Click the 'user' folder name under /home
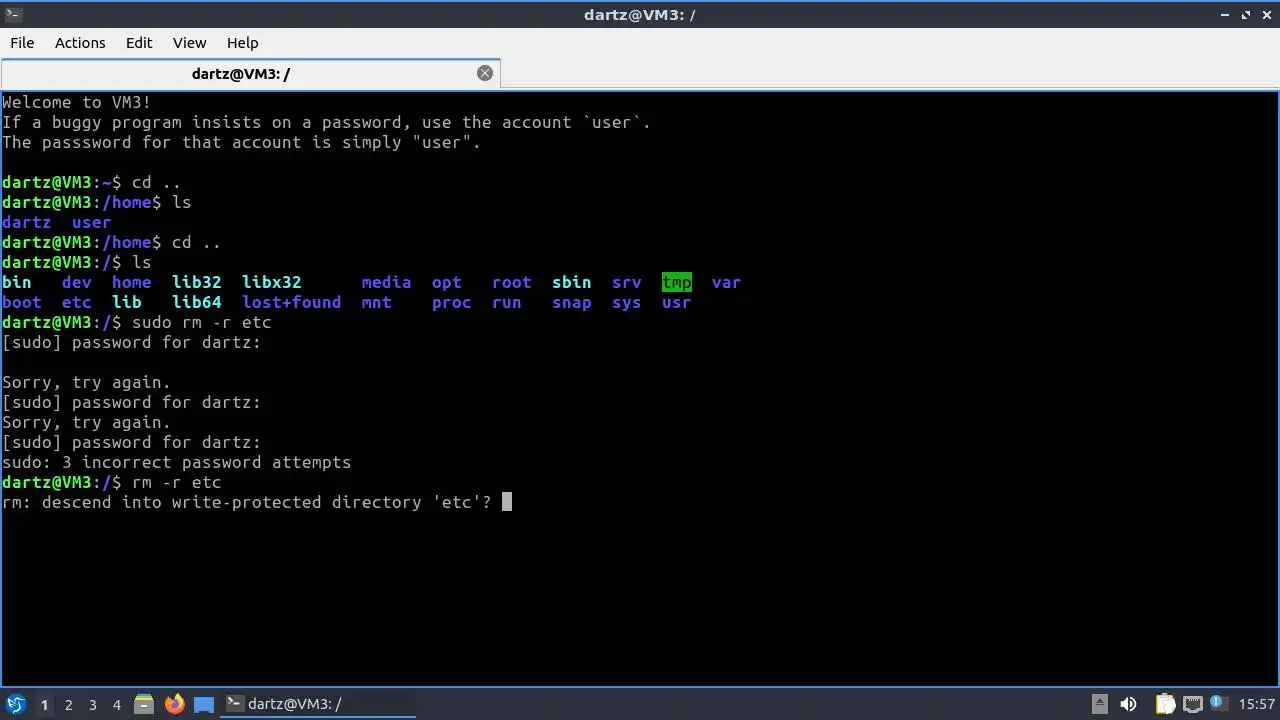The image size is (1280, 720). (92, 223)
